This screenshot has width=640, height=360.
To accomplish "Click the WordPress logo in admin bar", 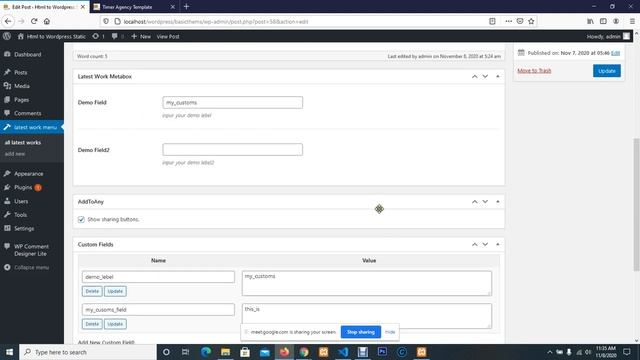I will (x=7, y=36).
